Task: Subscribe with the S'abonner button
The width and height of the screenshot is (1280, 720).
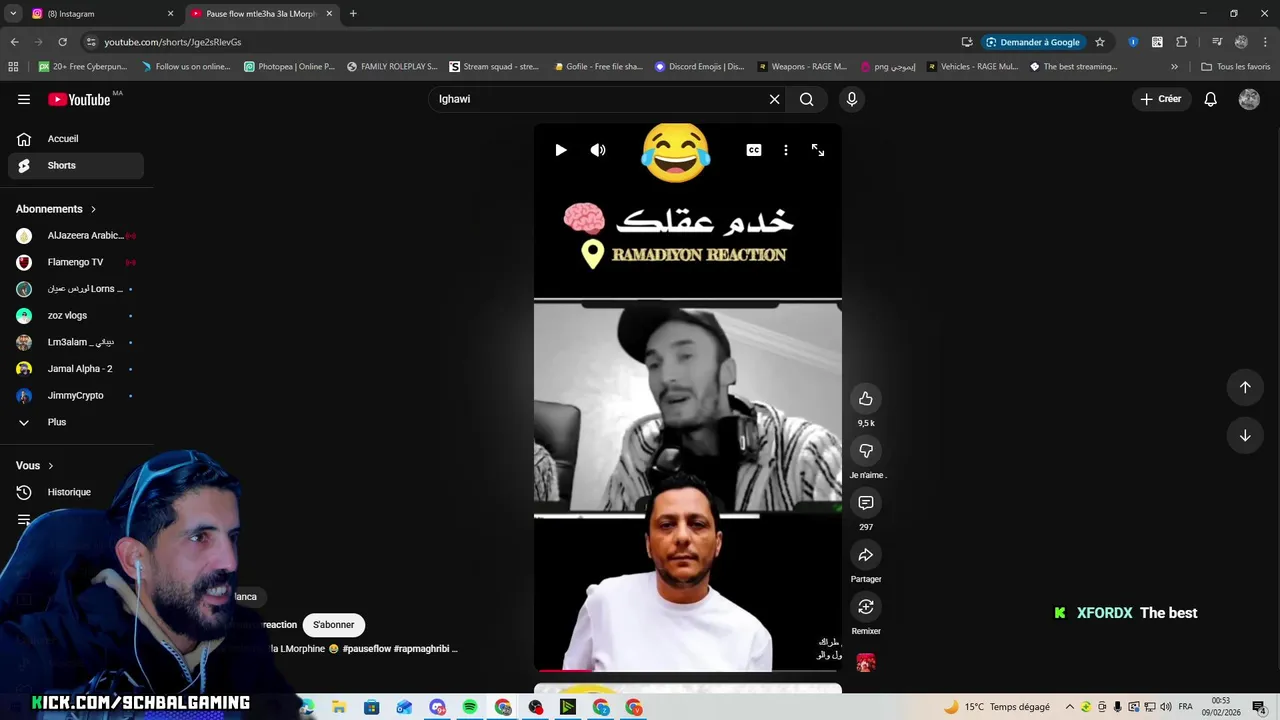Action: (333, 625)
